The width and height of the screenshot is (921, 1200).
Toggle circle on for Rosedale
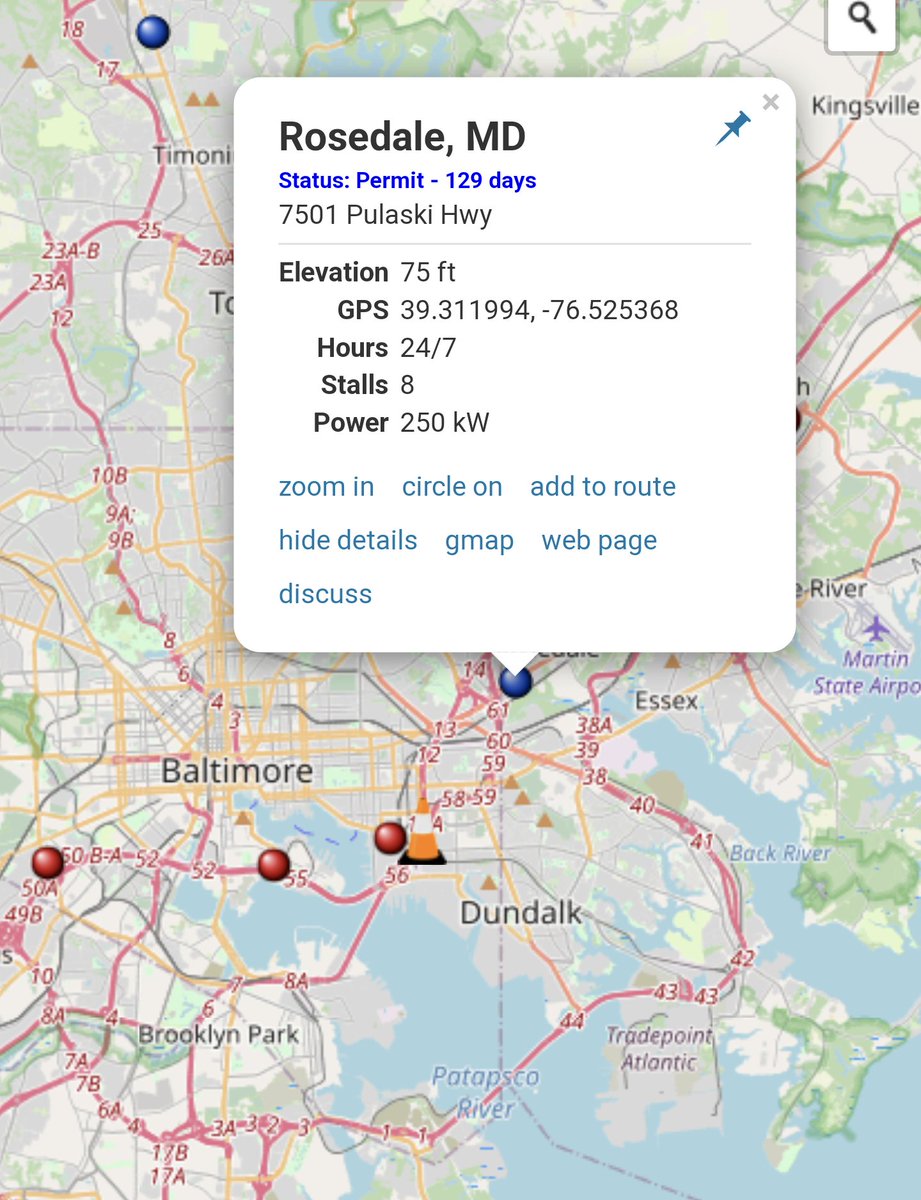452,487
